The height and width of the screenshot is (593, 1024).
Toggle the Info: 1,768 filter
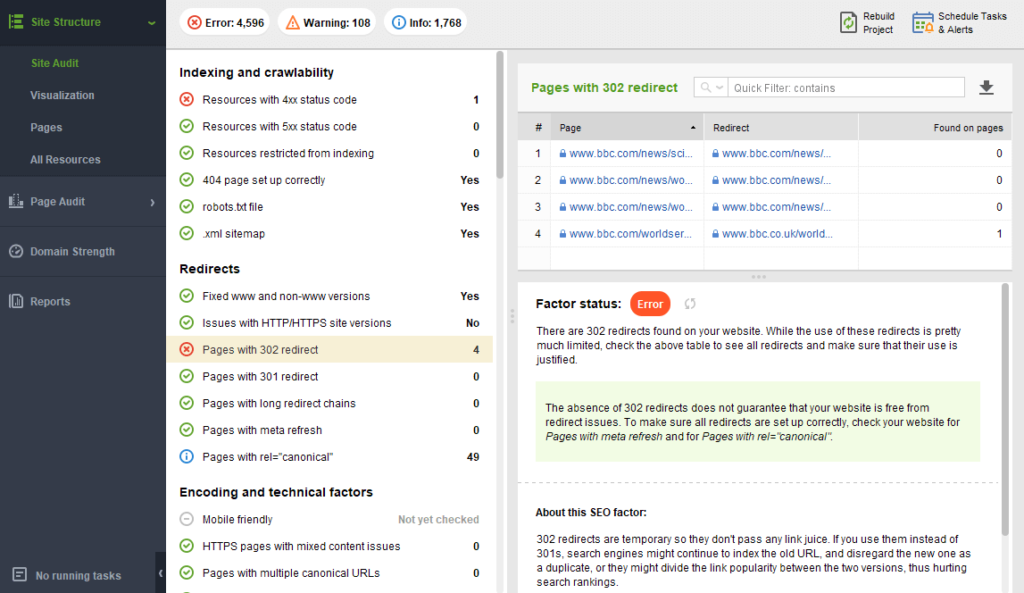coord(426,22)
